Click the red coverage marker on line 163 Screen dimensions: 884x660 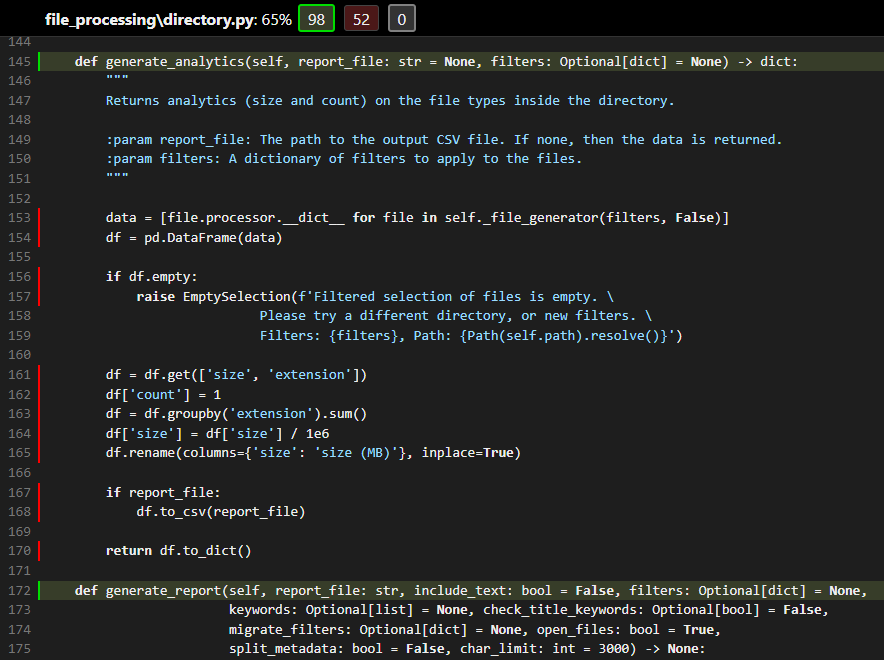pos(38,413)
